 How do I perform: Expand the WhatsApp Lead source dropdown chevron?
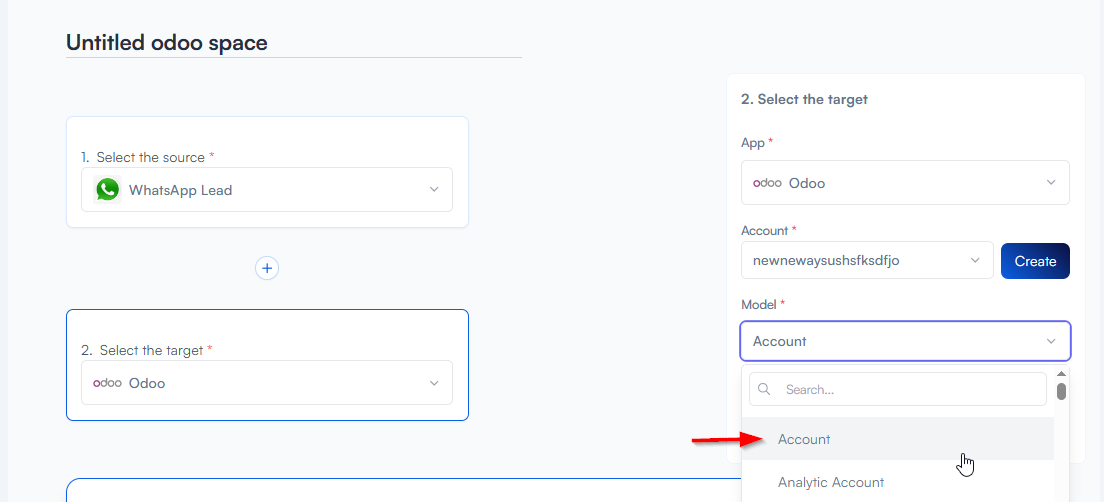tap(434, 190)
